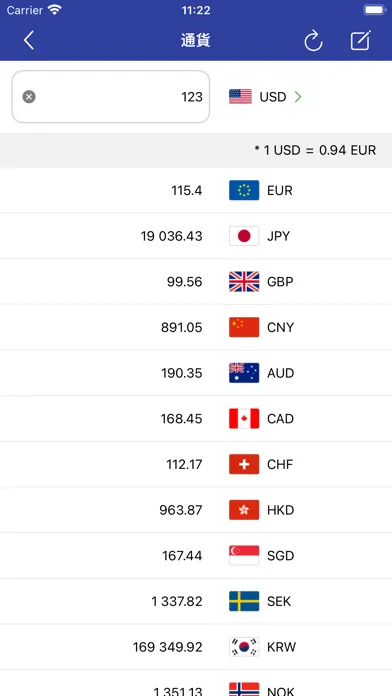The image size is (392, 696).
Task: Select the CNY currency row
Action: 196,327
